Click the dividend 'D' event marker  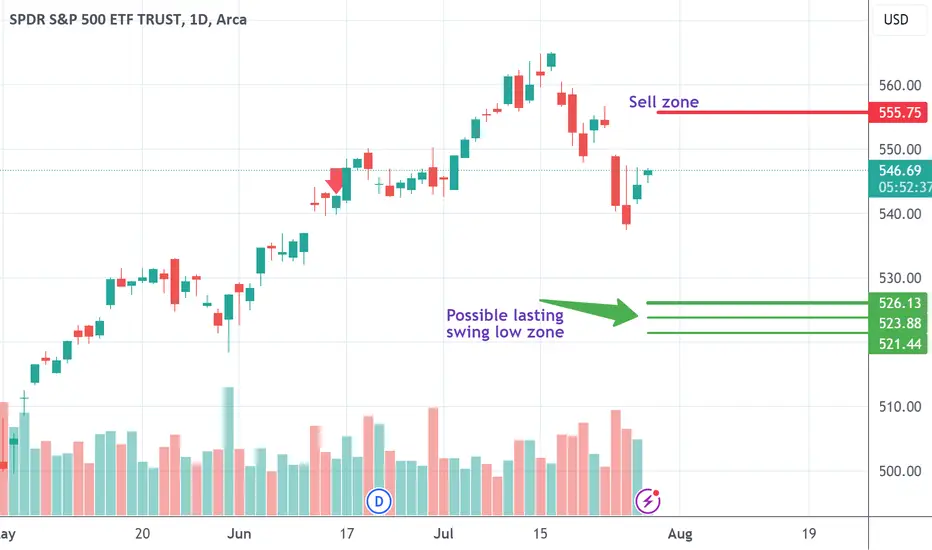tap(379, 501)
